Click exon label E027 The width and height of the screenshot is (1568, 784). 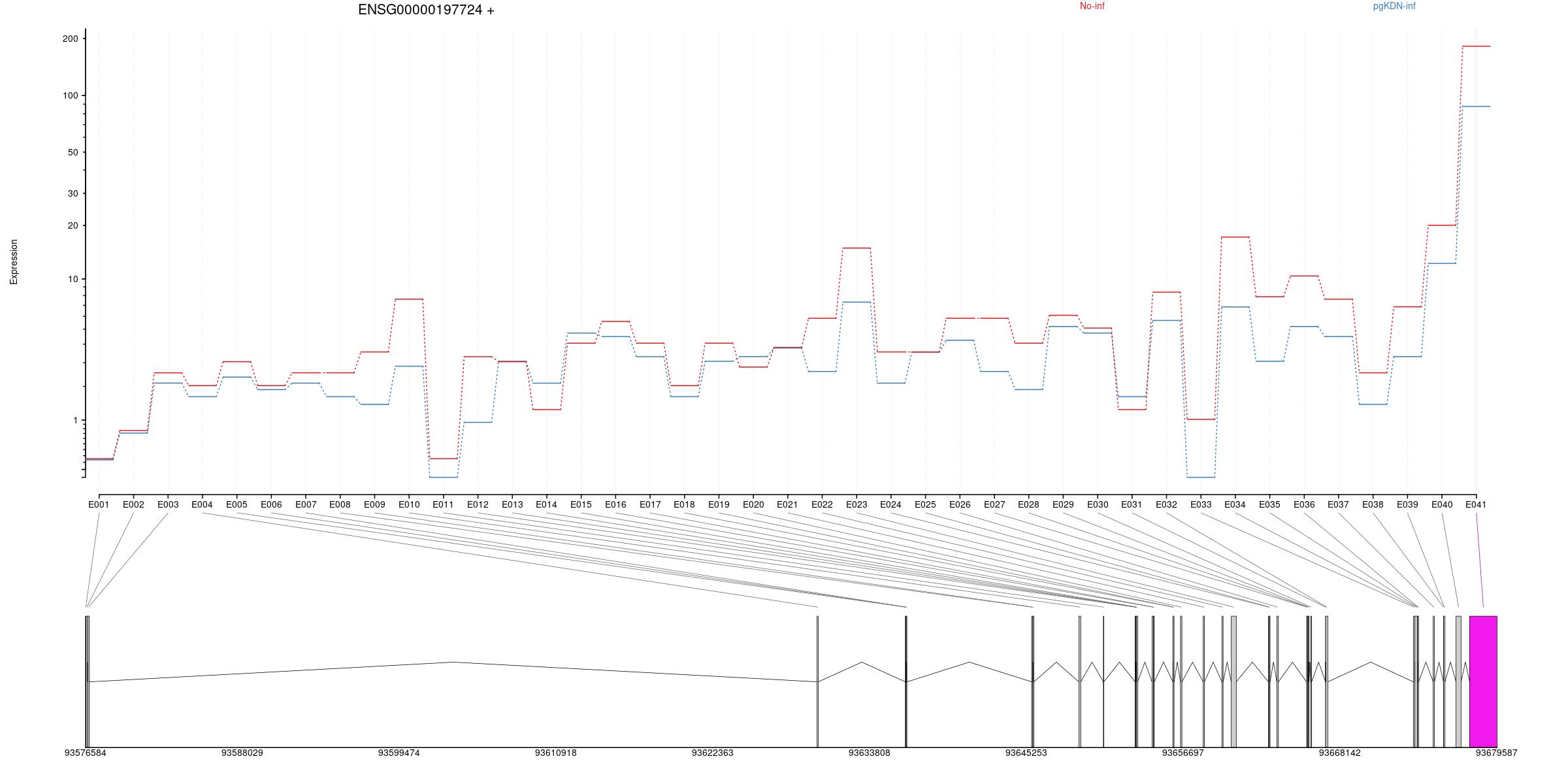click(994, 504)
